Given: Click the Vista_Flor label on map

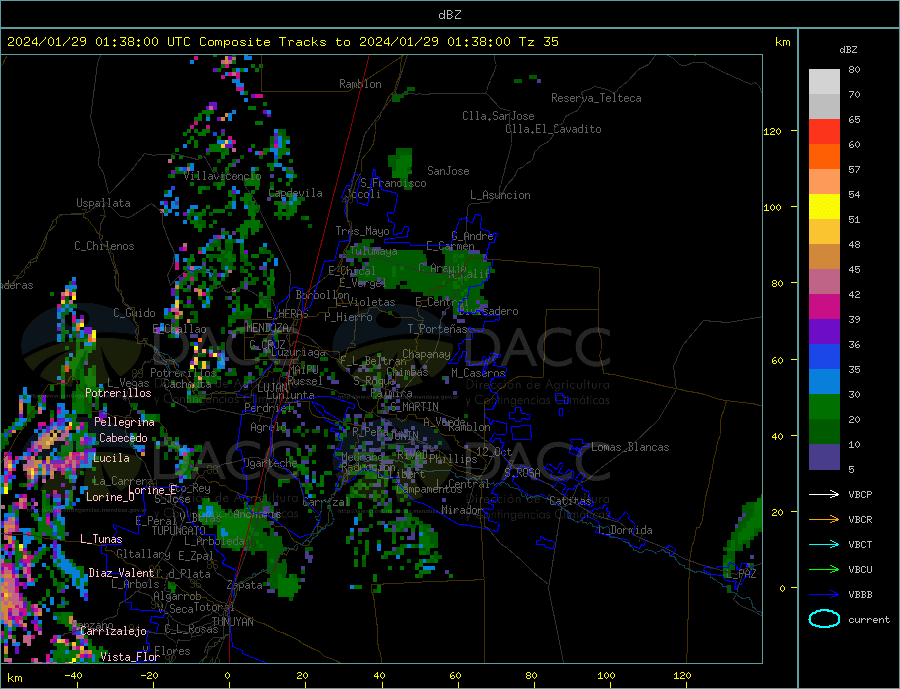Looking at the screenshot, I should (130, 657).
